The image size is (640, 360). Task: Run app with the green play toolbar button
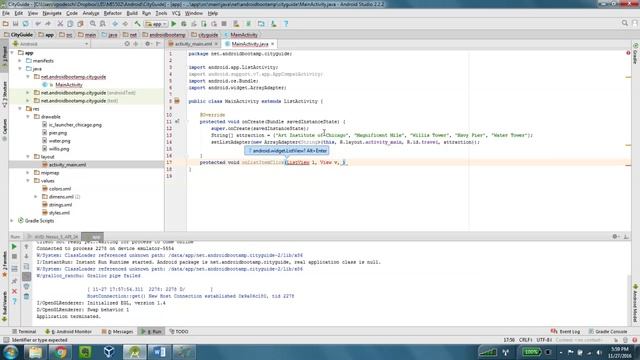(173, 24)
